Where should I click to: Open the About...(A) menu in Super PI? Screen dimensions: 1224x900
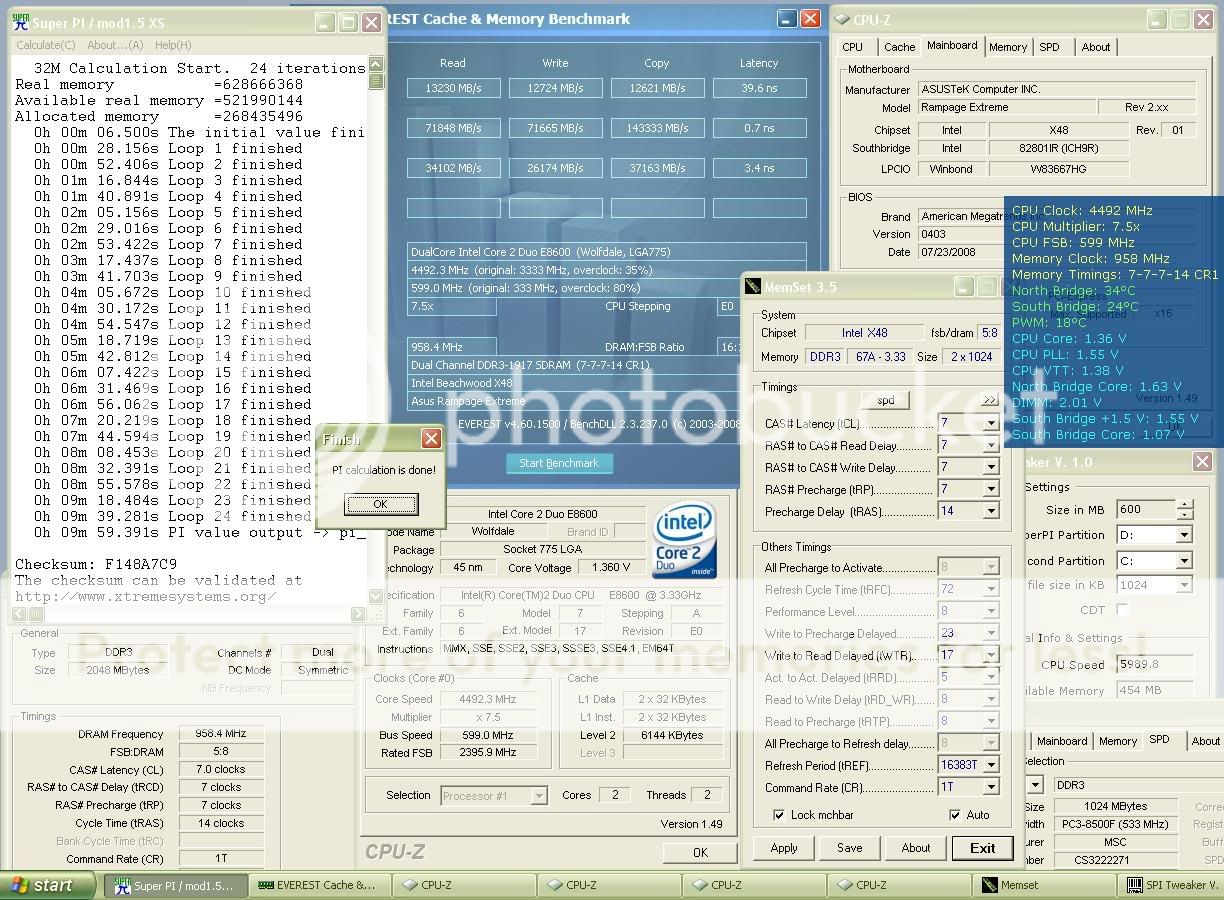coord(115,45)
